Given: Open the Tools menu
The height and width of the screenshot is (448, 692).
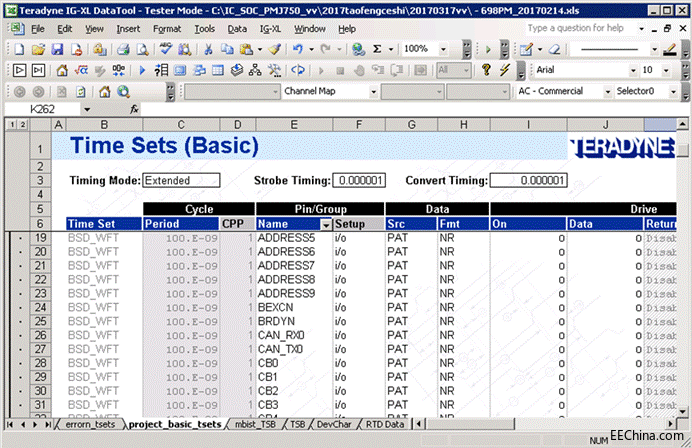Looking at the screenshot, I should (204, 29).
